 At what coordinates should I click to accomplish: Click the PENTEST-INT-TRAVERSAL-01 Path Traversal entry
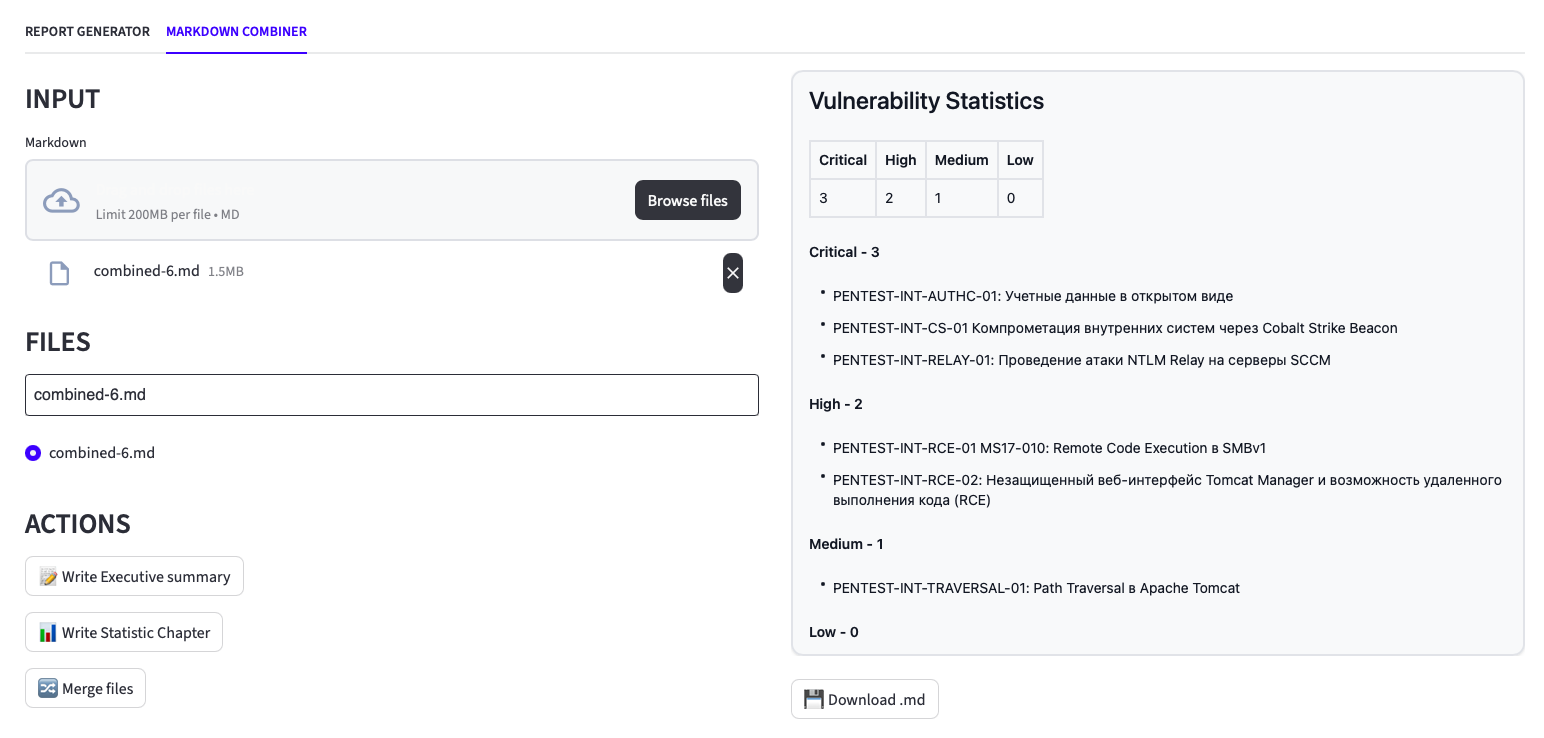coord(1036,588)
